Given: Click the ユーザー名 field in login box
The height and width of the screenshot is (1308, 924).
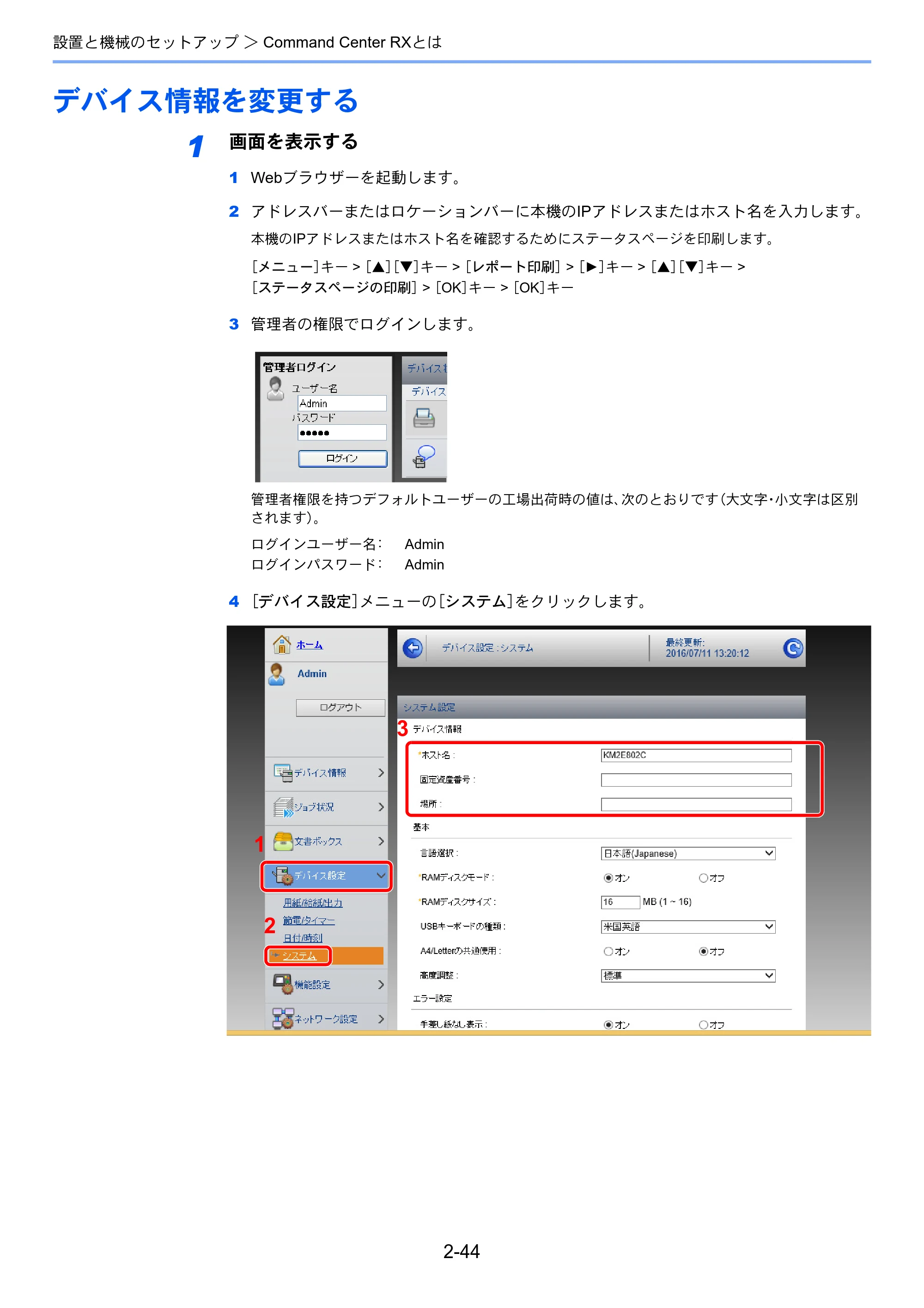Looking at the screenshot, I should tap(342, 403).
